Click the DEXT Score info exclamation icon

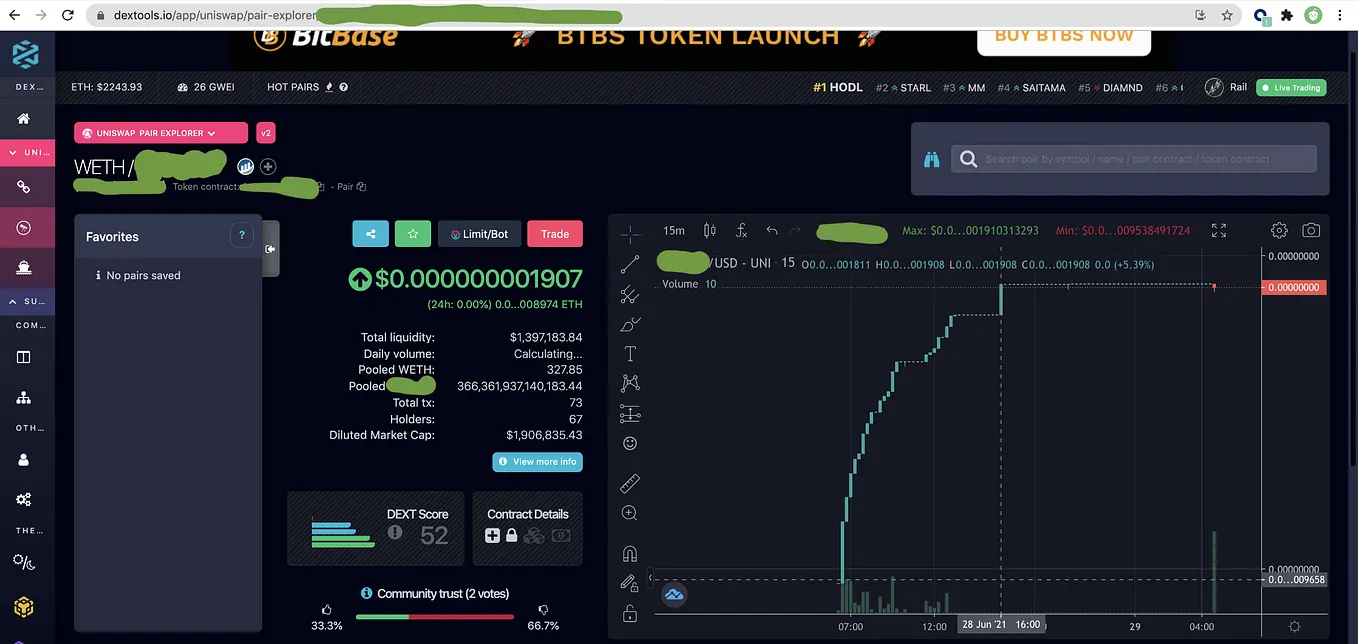tap(395, 533)
